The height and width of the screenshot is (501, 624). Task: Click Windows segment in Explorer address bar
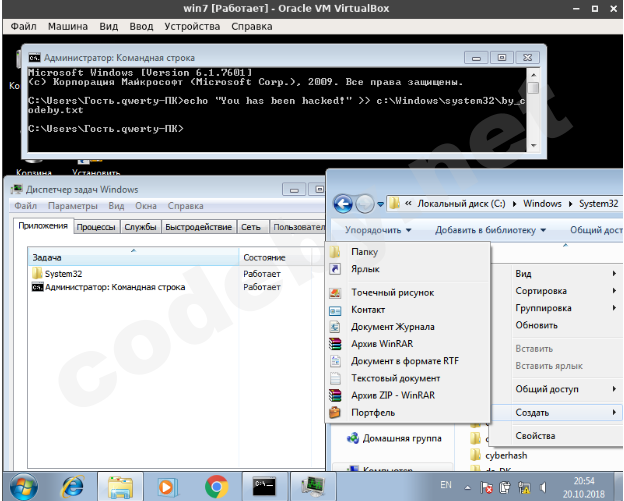coord(542,204)
